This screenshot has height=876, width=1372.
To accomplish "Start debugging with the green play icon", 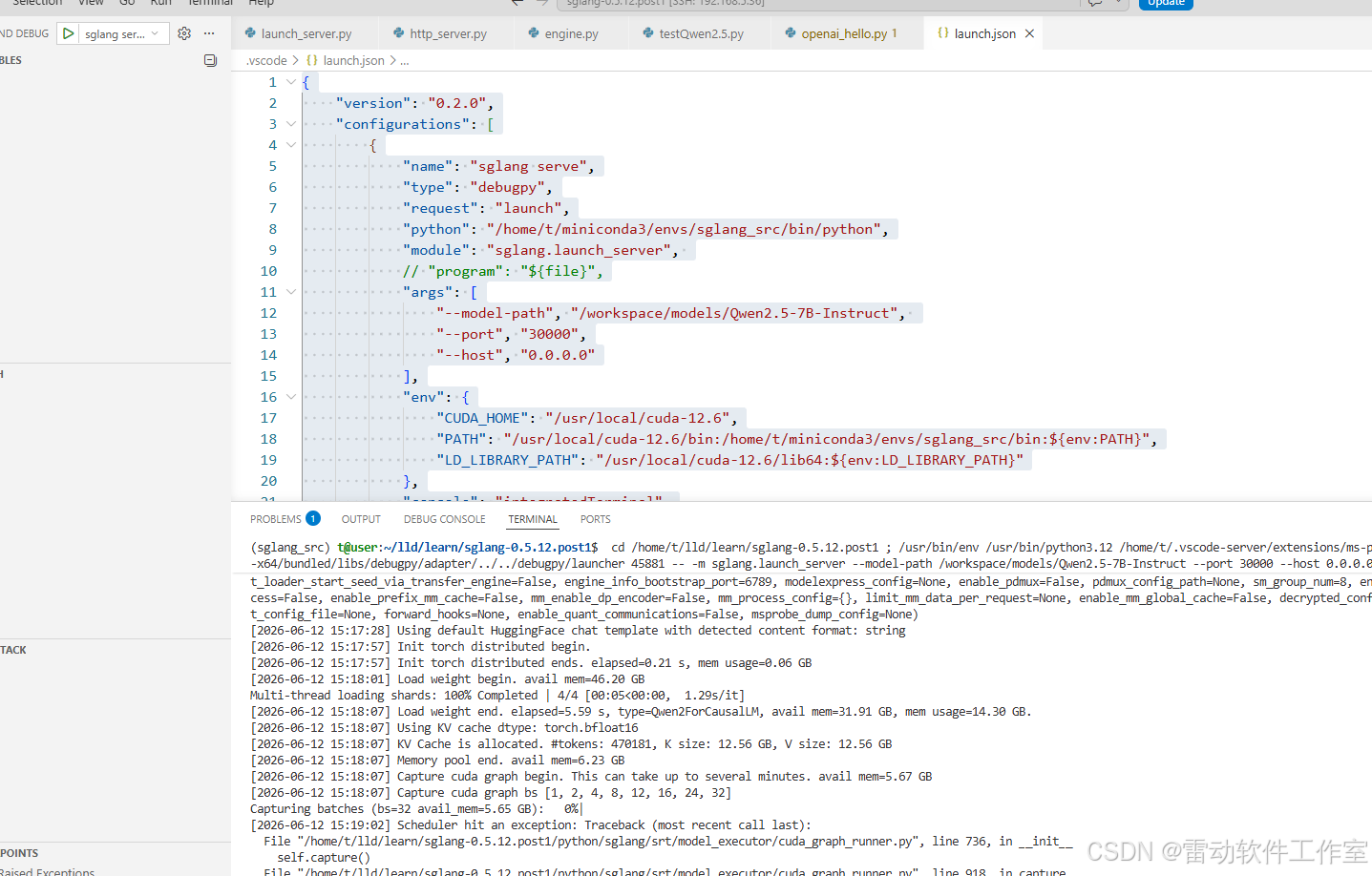I will pos(68,33).
